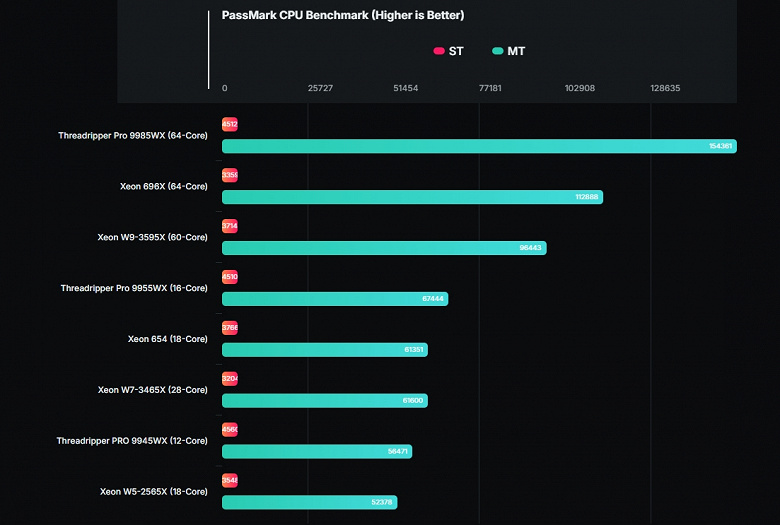Click the Threadripper PRO 9945WX MT bar
Viewport: 780px width, 525px height.
pos(316,452)
